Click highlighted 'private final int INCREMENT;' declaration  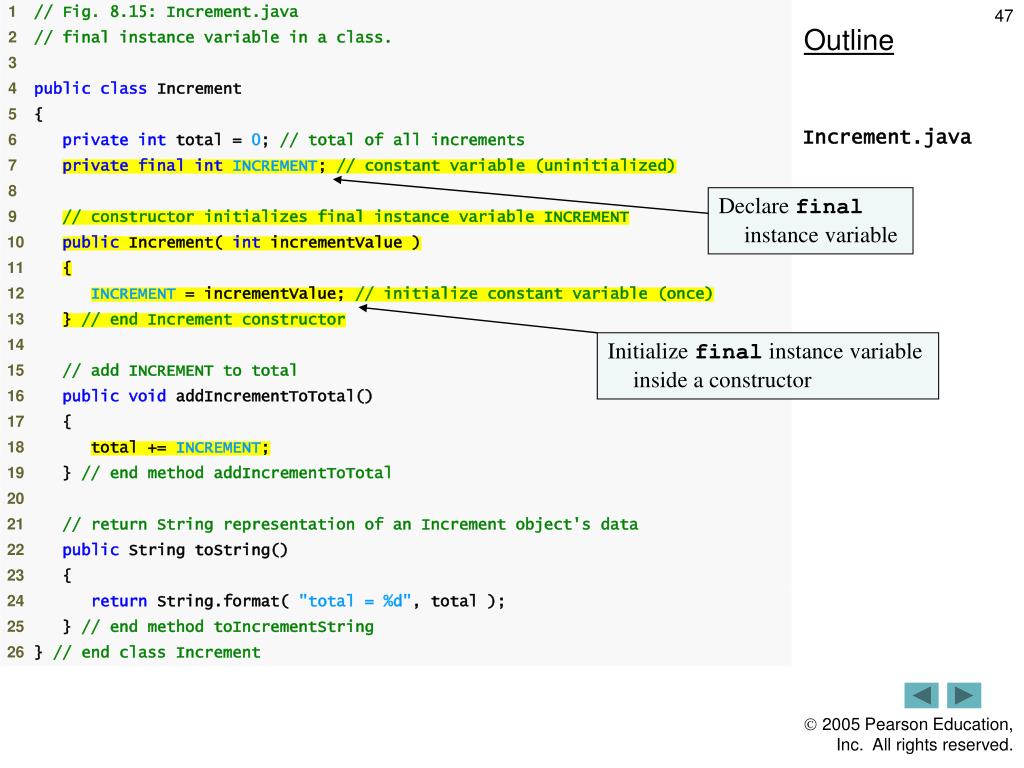[x=193, y=165]
